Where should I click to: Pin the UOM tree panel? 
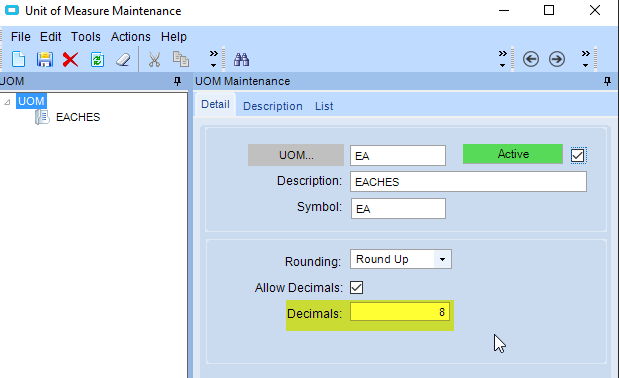click(x=177, y=81)
